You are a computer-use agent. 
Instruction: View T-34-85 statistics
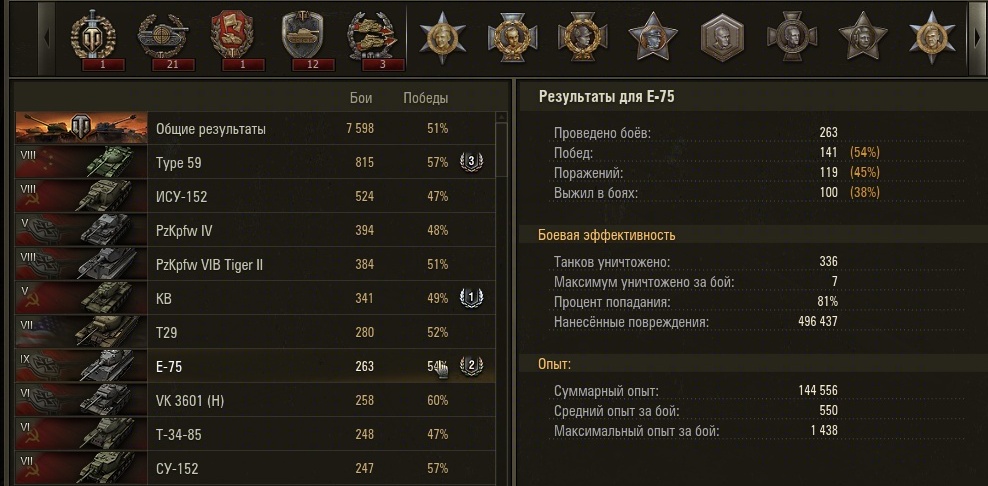pos(182,434)
